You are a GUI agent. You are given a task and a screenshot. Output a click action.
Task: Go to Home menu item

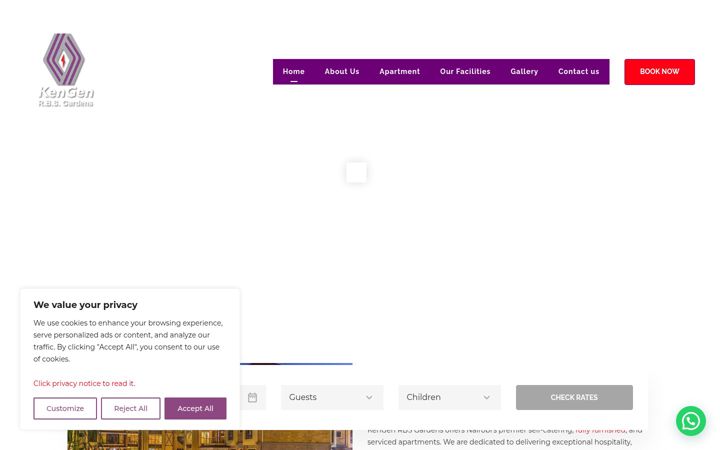click(x=293, y=72)
